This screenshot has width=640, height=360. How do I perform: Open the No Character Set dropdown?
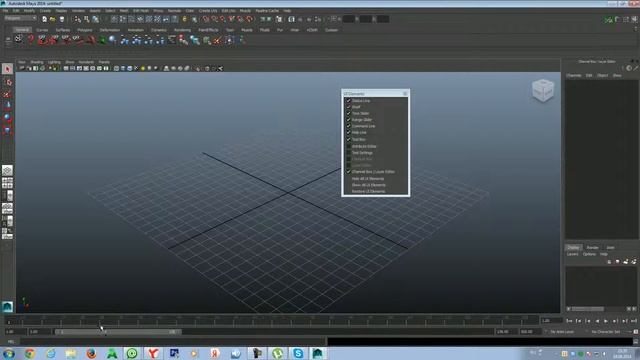(606, 332)
